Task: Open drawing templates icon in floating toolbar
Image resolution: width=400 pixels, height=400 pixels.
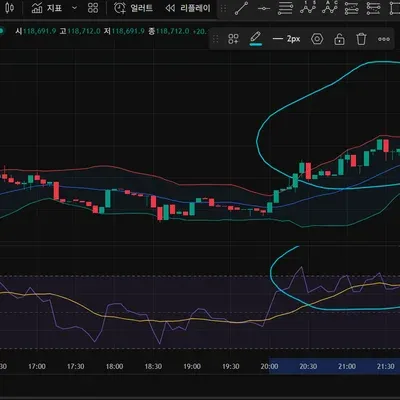Action: pos(233,39)
